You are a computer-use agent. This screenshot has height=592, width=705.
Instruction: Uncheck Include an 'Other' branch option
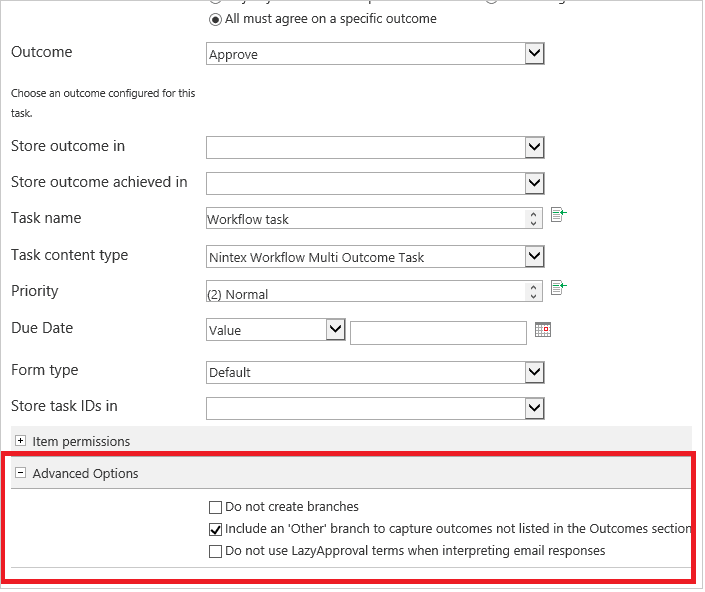click(x=215, y=530)
